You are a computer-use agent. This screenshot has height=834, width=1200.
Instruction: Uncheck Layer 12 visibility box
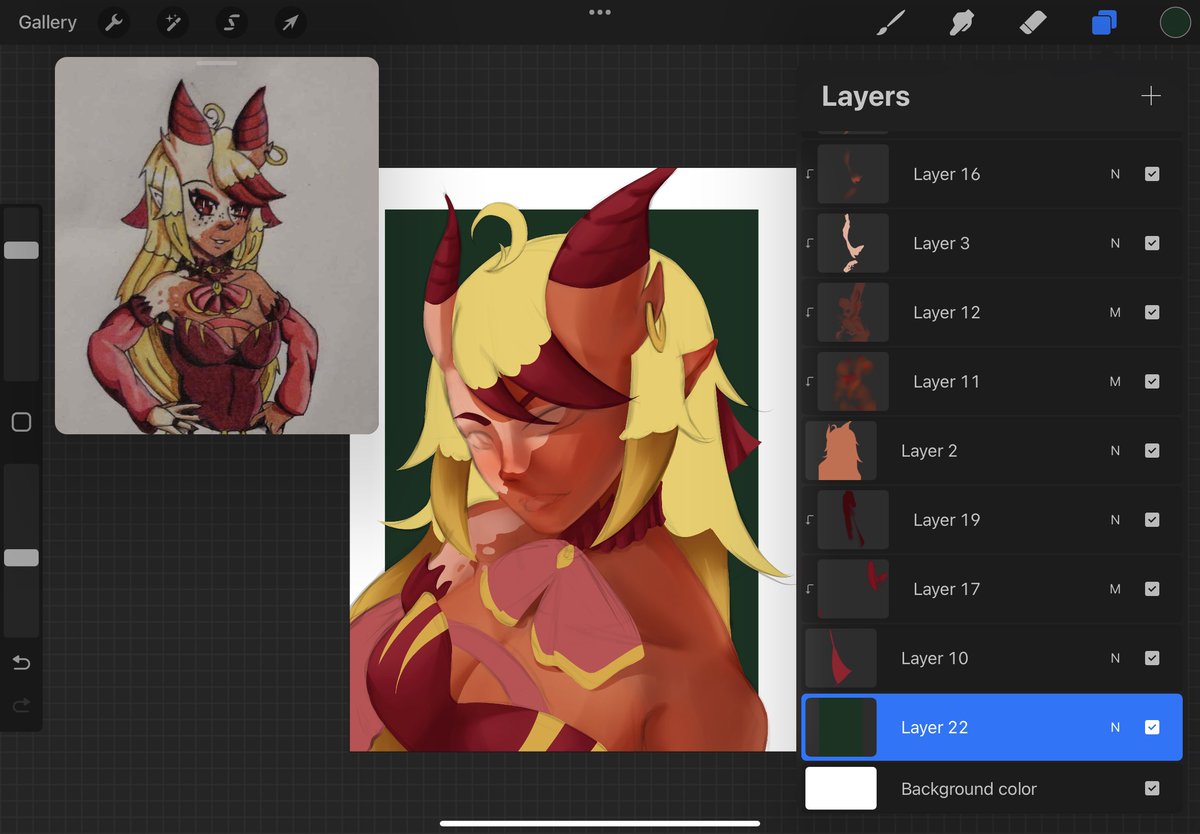1152,312
